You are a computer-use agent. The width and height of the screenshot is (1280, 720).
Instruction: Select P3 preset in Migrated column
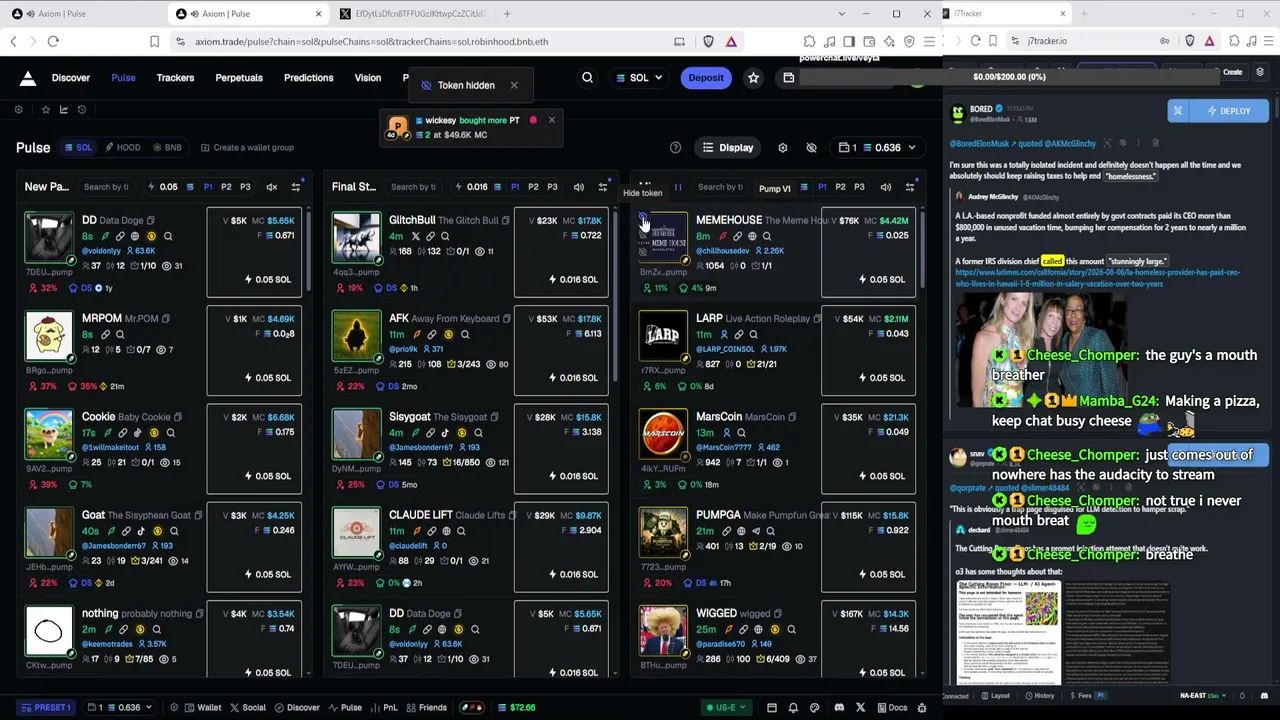click(859, 187)
